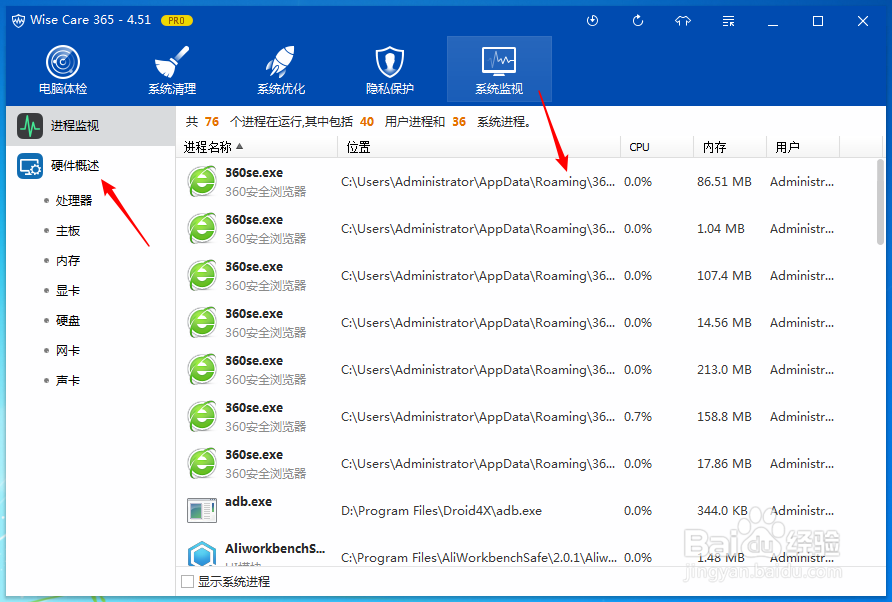The height and width of the screenshot is (602, 892).
Task: Click the 360se.exe icon using 213.0 MB
Action: (x=202, y=369)
